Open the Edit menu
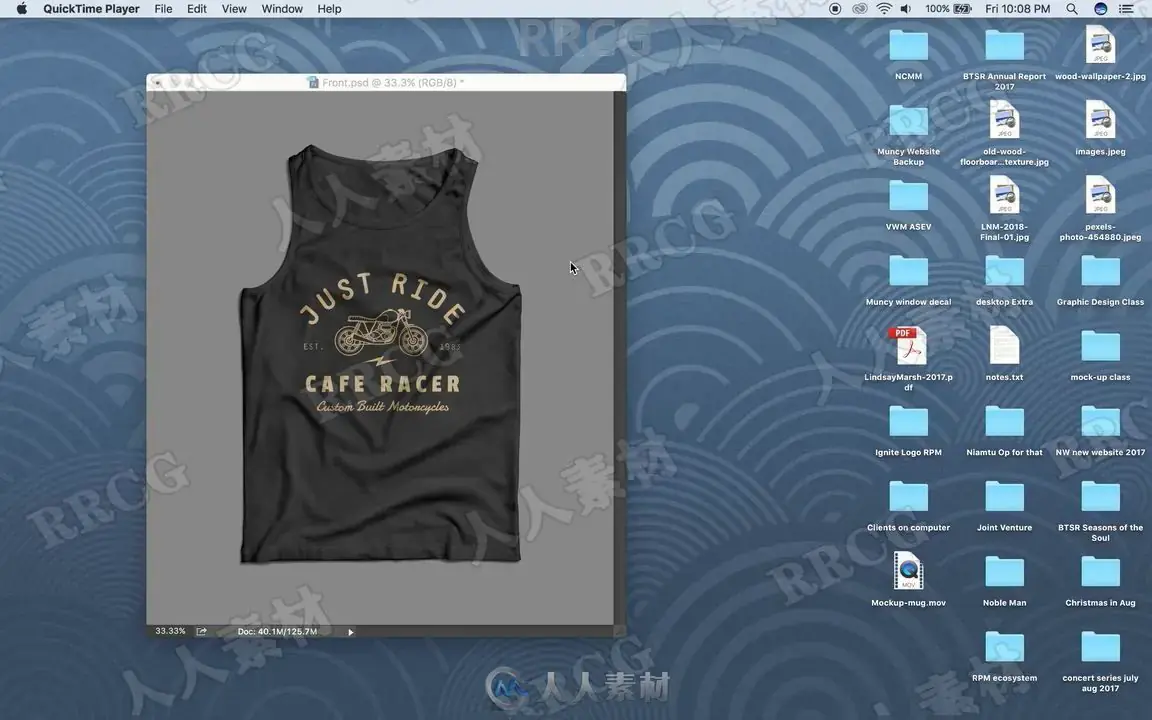 (x=196, y=9)
